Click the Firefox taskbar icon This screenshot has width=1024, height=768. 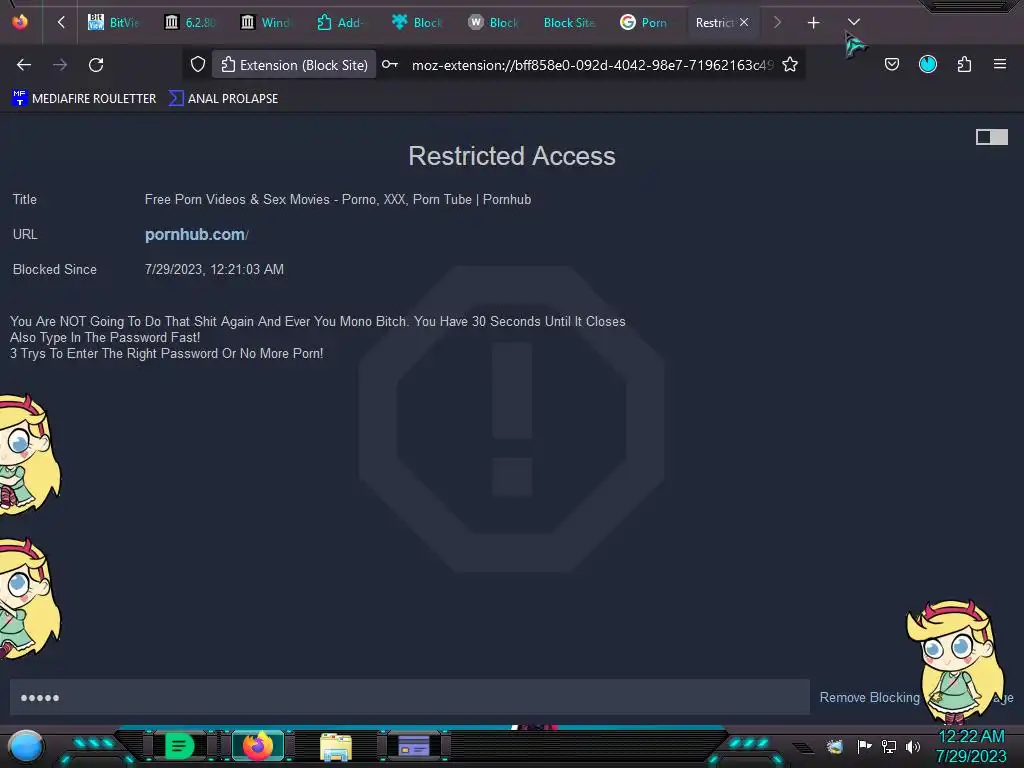point(258,746)
